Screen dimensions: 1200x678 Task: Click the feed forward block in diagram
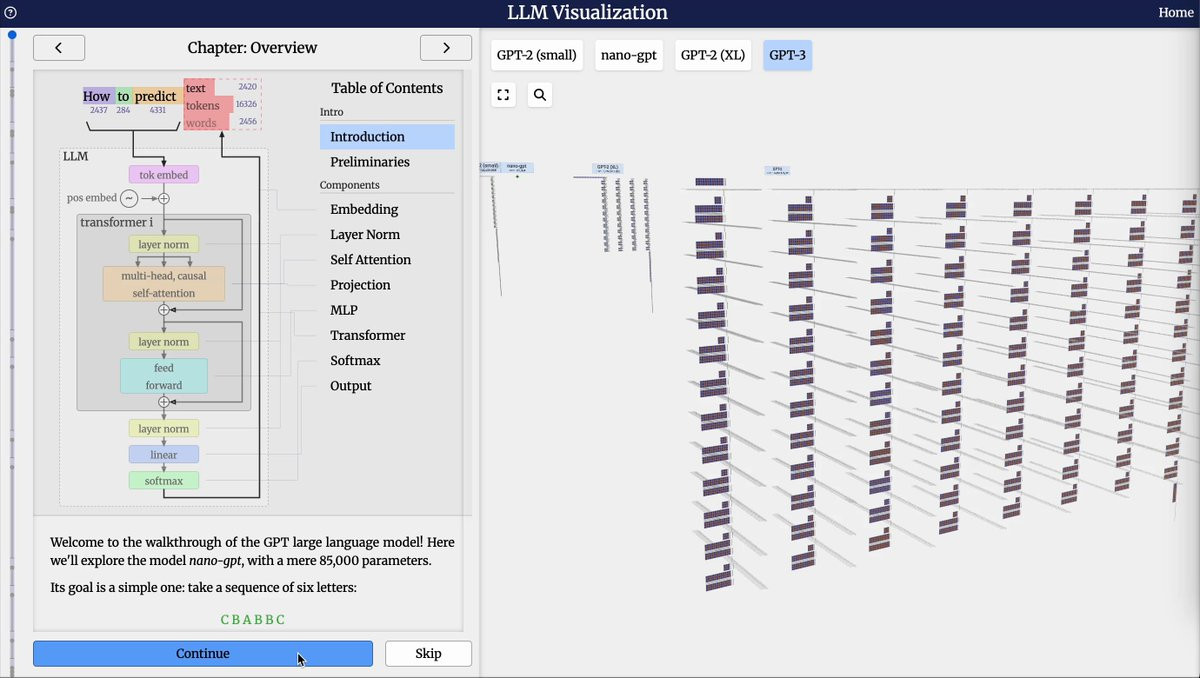tap(164, 376)
